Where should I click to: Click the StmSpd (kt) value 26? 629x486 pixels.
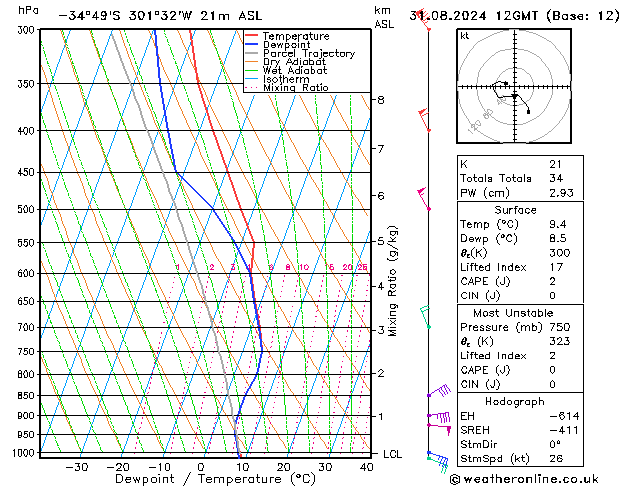coord(556,458)
